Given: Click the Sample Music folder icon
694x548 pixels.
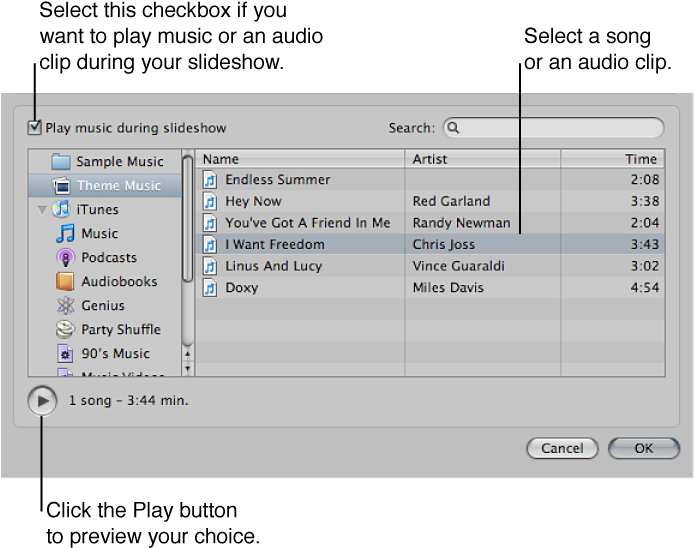Looking at the screenshot, I should [x=61, y=162].
